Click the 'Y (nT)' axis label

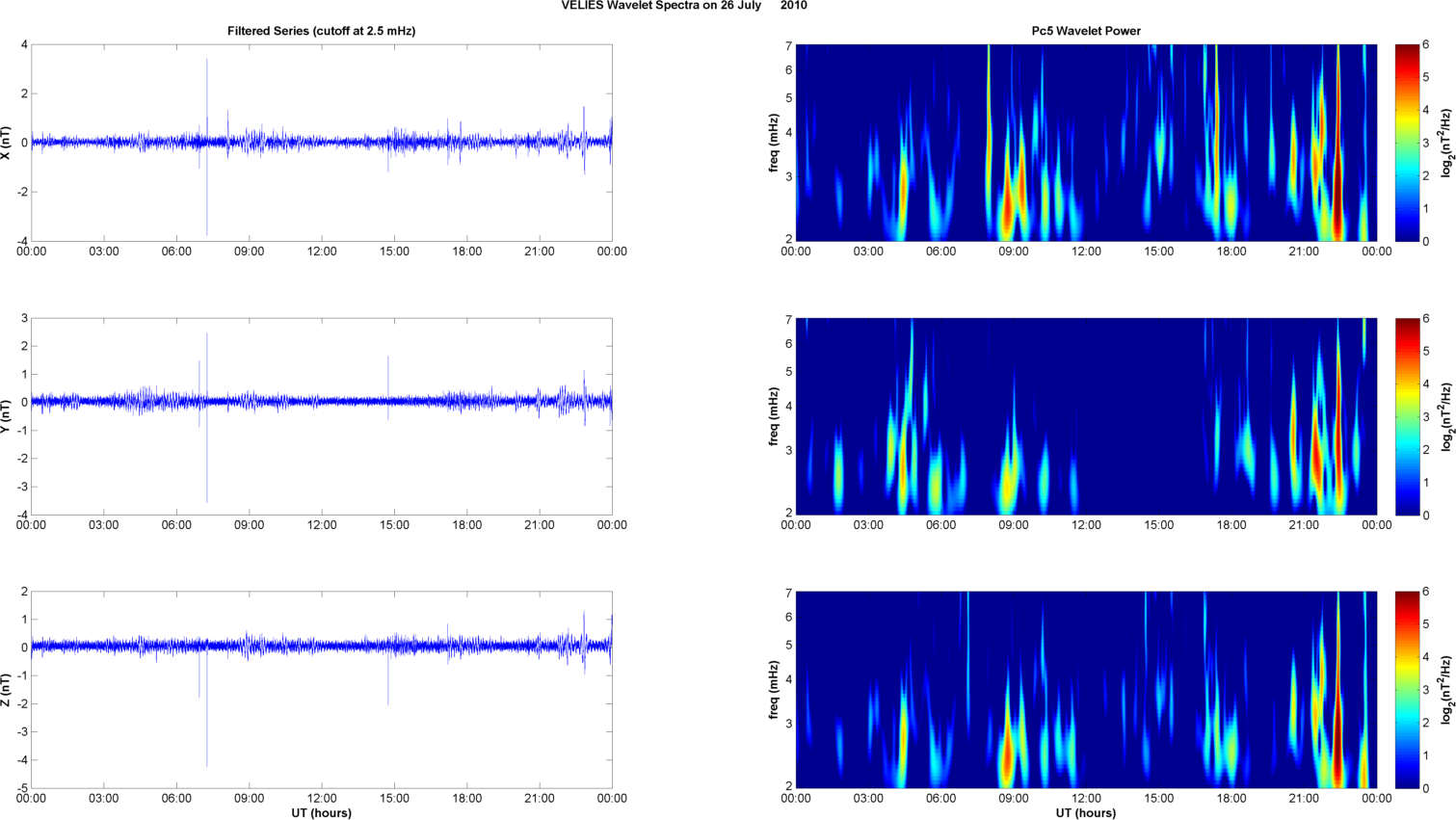[x=7, y=416]
